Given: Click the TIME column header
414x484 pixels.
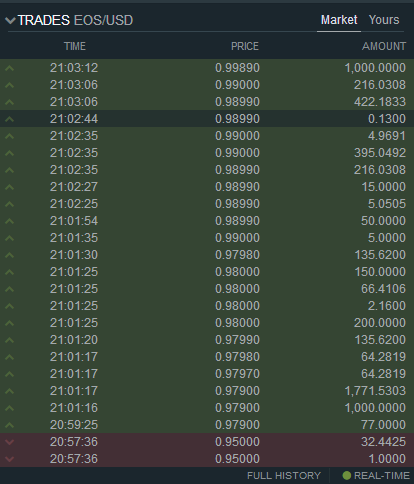Looking at the screenshot, I should coord(75,46).
